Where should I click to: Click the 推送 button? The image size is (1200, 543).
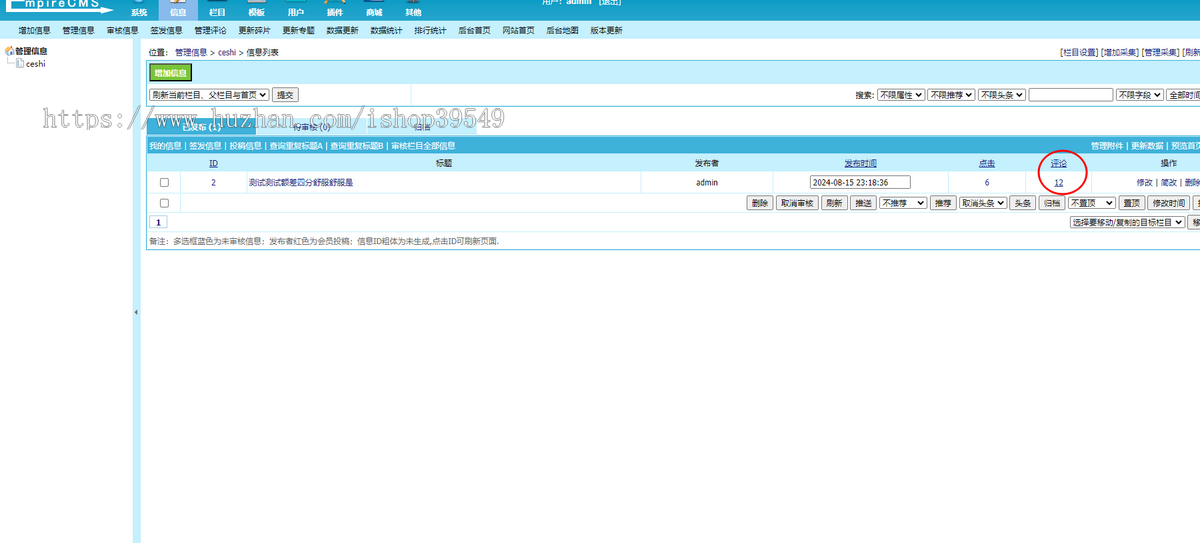tap(863, 203)
